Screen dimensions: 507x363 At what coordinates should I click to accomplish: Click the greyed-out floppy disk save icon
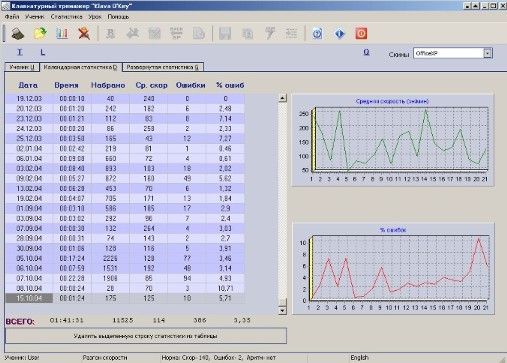(225, 33)
